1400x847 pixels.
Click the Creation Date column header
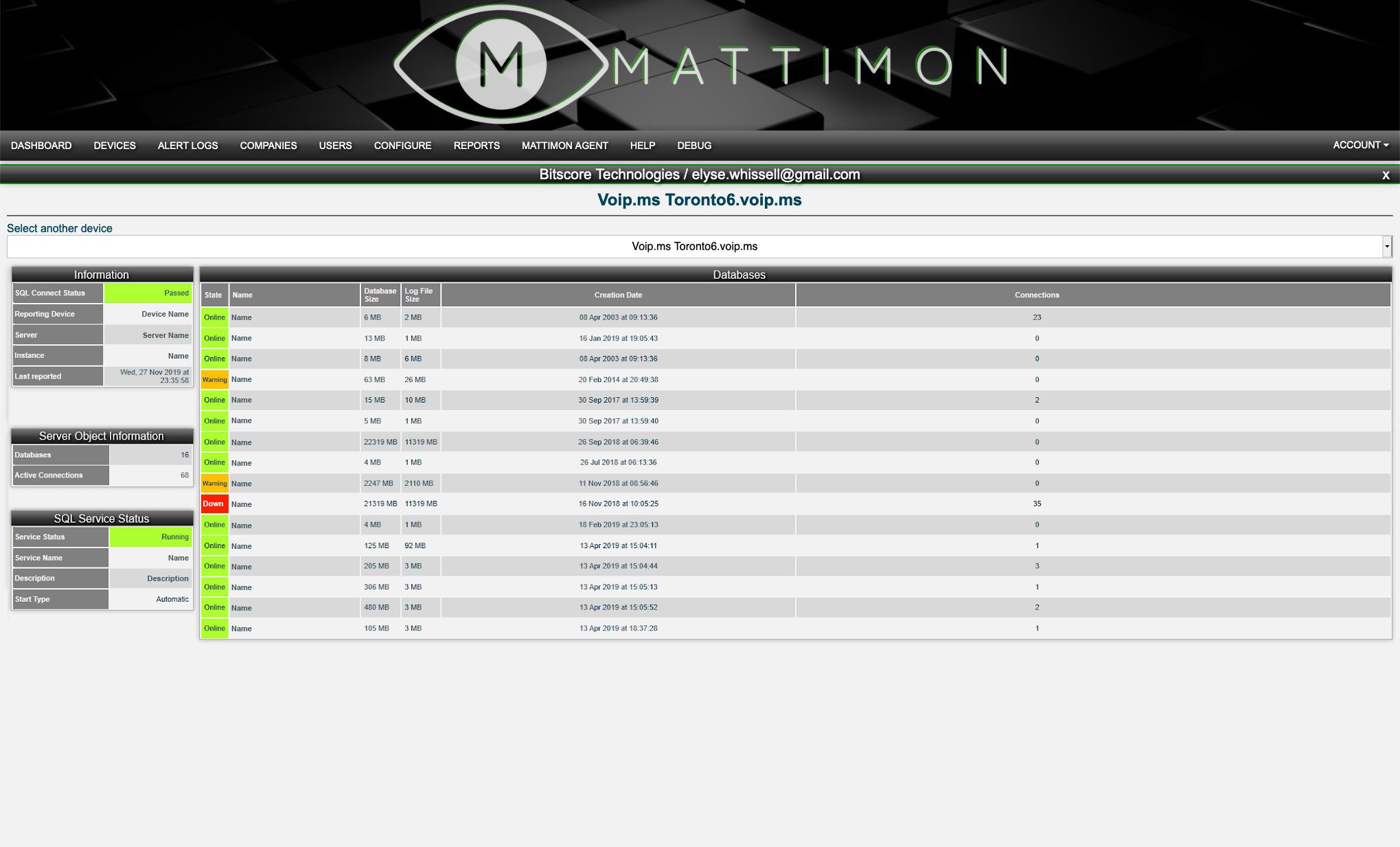tap(618, 295)
